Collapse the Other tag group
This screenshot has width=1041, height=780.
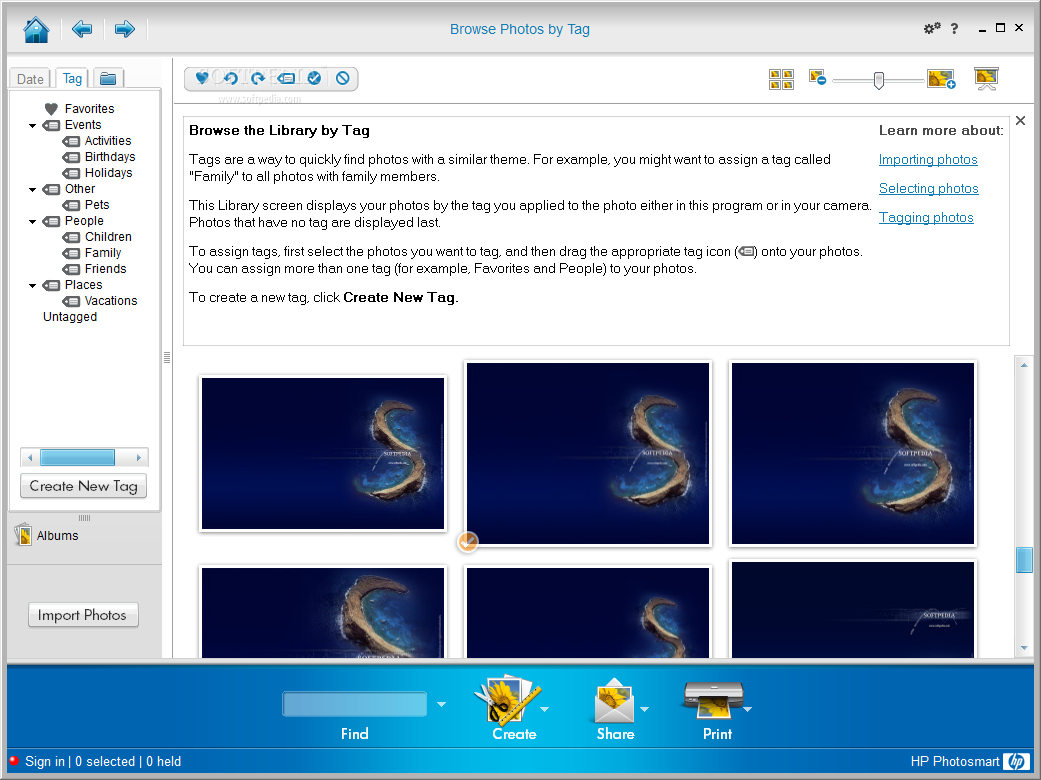point(33,189)
